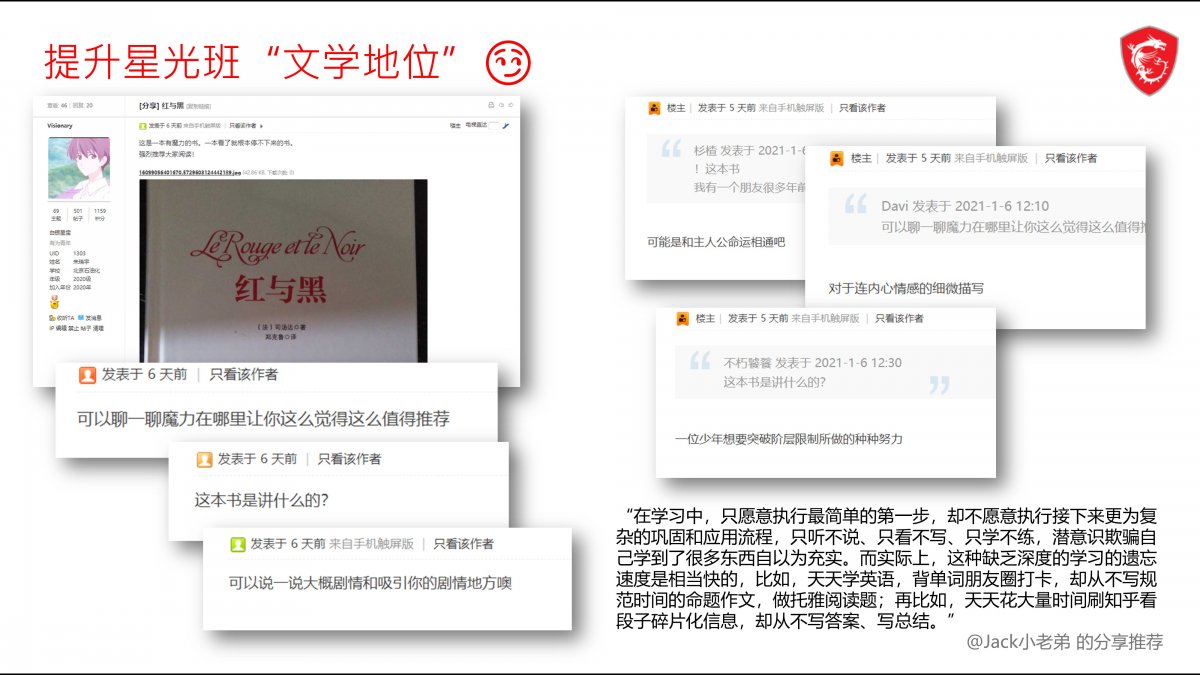This screenshot has height=675, width=1200.
Task: Click the 发消息 link under the profile
Action: point(94,317)
